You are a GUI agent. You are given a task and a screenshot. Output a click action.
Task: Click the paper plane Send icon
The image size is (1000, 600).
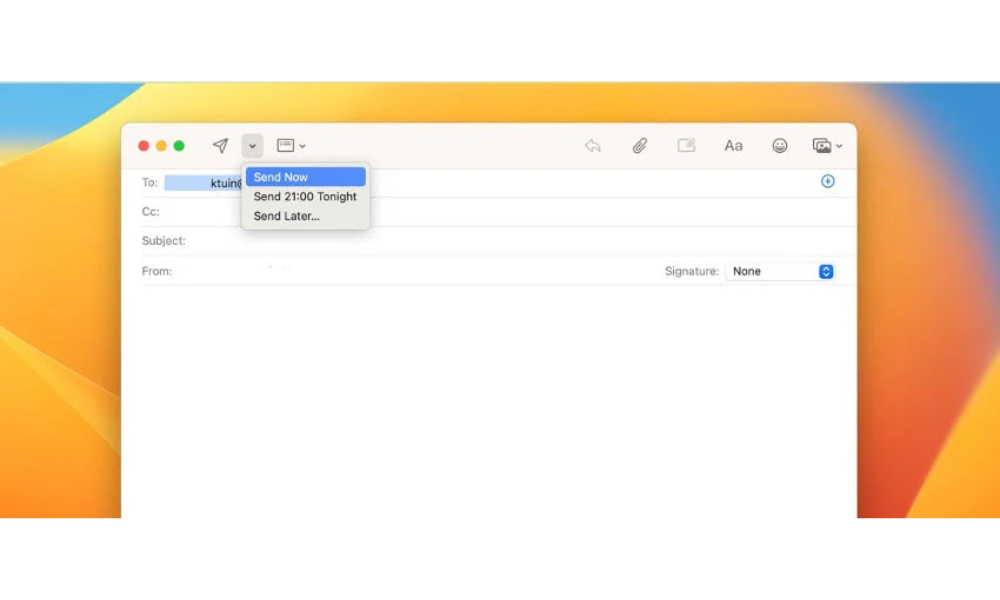click(x=220, y=145)
